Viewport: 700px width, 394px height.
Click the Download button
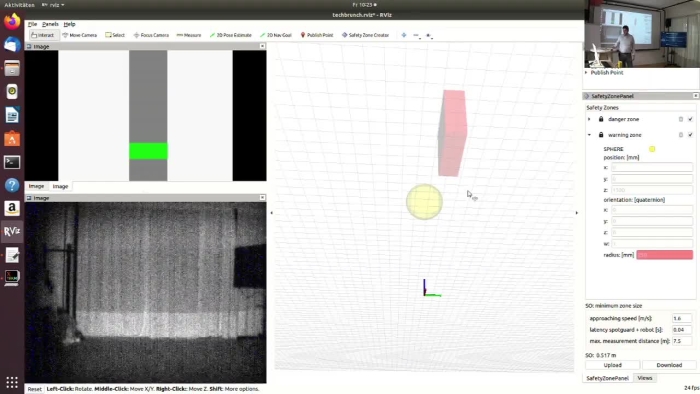pos(669,365)
